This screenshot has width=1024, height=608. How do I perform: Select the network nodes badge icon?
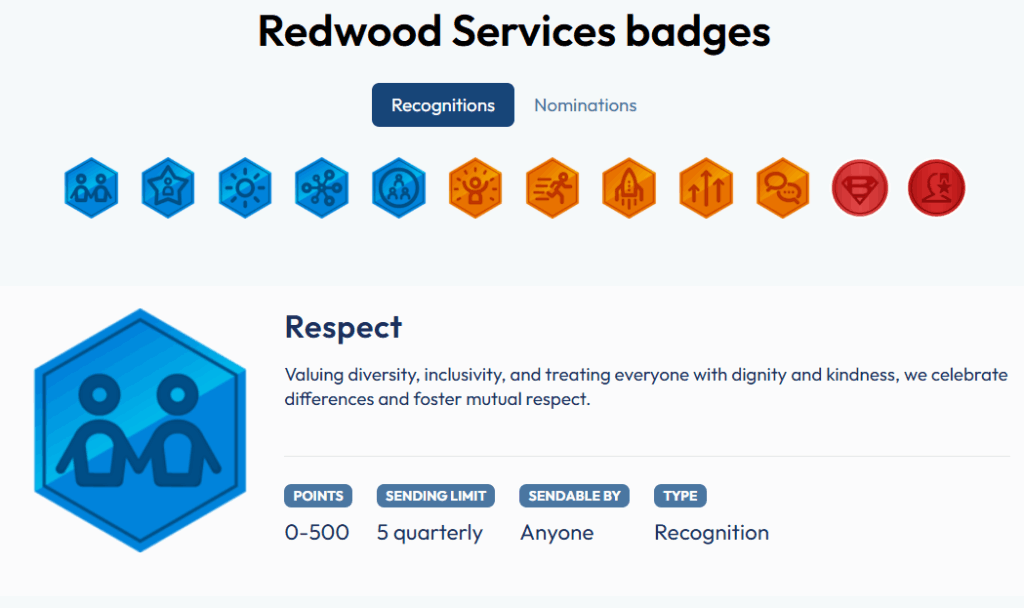321,188
